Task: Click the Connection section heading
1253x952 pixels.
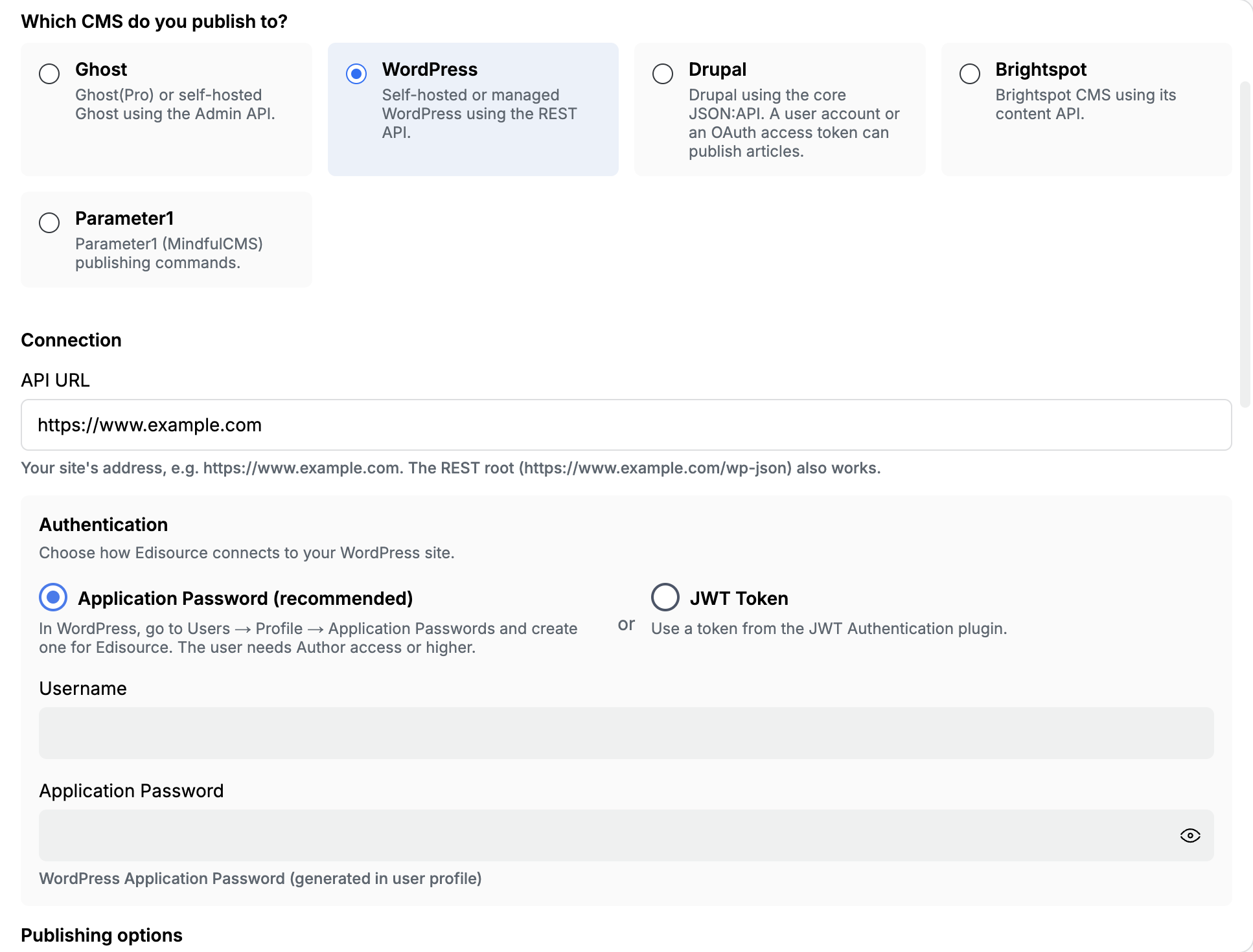Action: 71,340
